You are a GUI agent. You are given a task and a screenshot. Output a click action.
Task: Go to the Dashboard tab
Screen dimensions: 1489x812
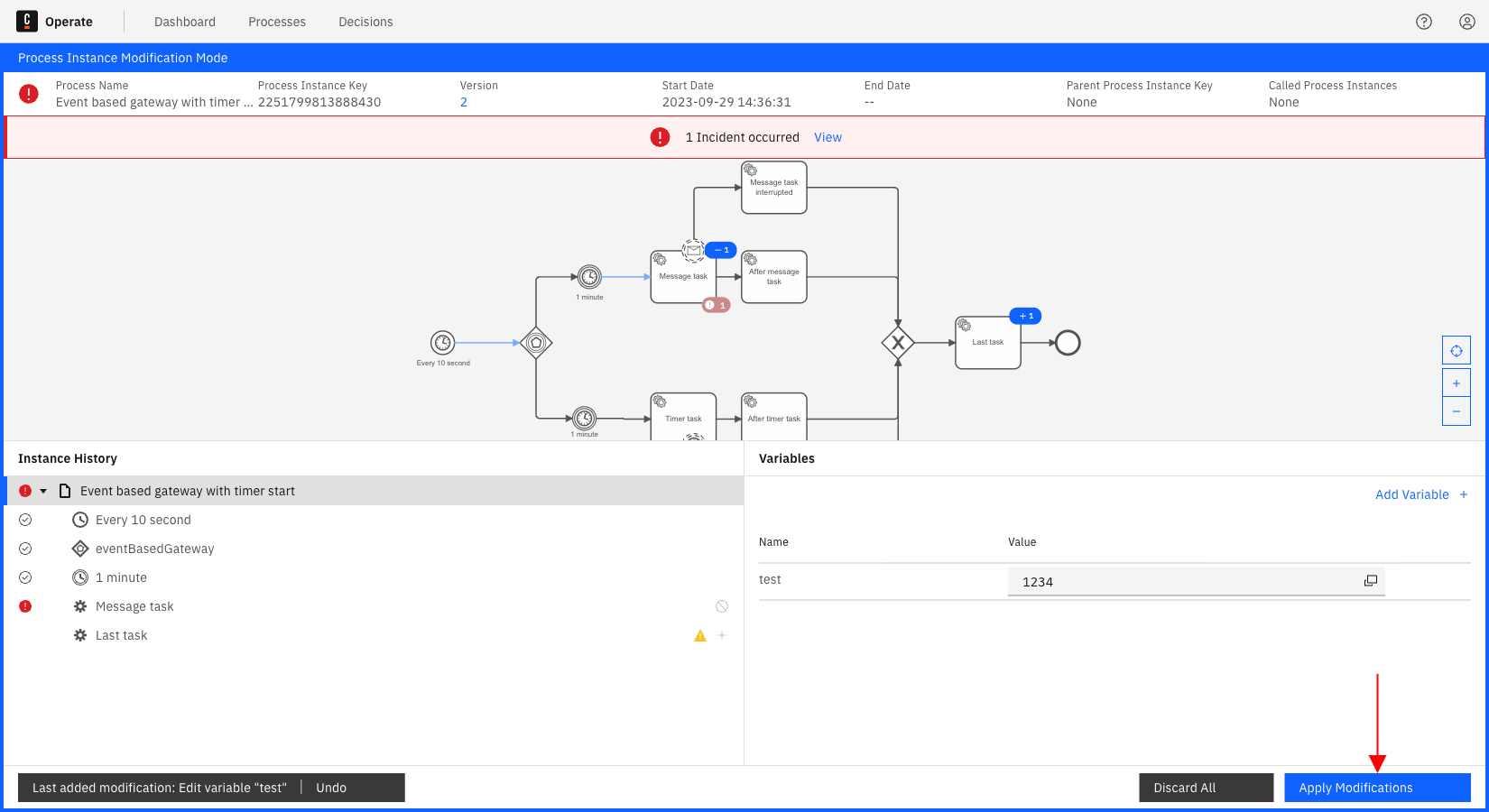pos(185,22)
